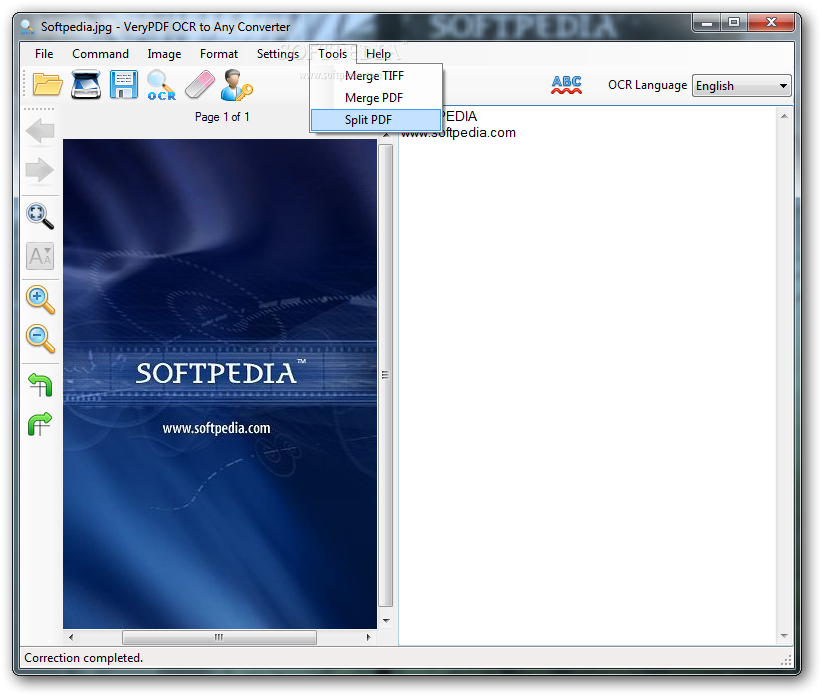Click text pane scroll down arrow
822x696 pixels.
point(784,636)
